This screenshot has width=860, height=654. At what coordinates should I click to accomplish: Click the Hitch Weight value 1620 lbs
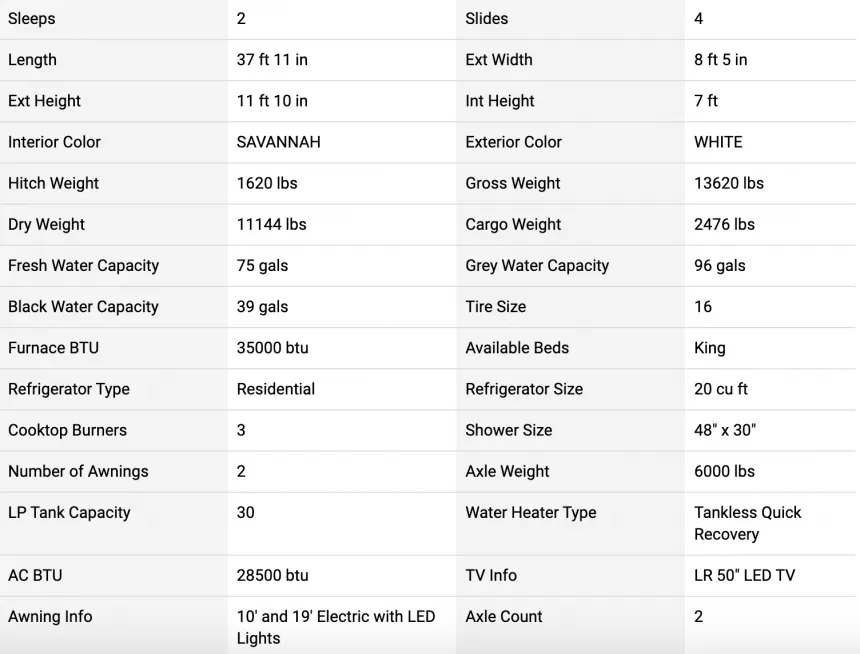coord(267,183)
